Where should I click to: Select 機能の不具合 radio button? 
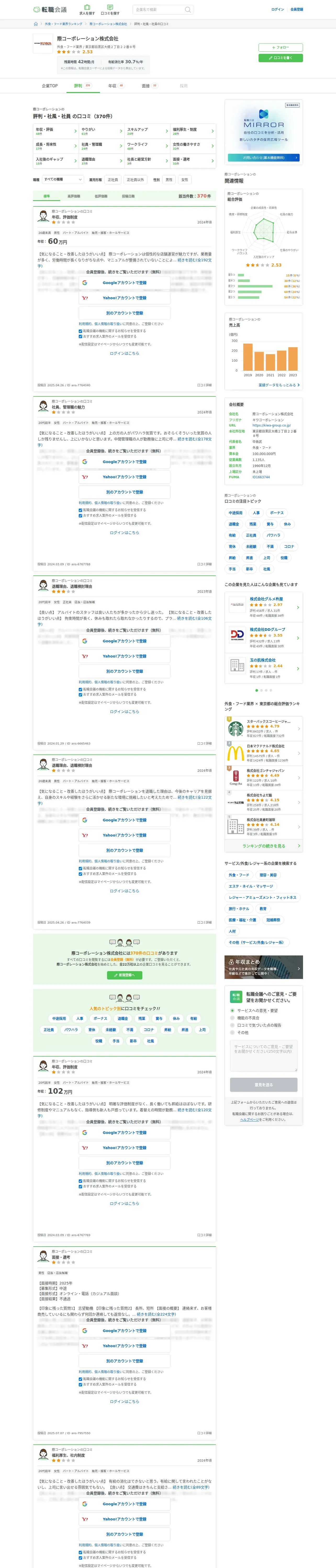232,1018
